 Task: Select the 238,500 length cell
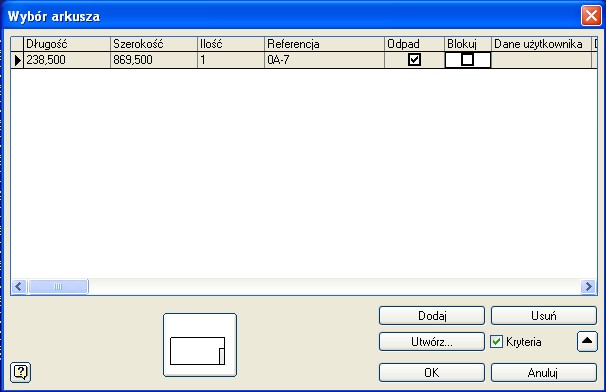pos(67,60)
